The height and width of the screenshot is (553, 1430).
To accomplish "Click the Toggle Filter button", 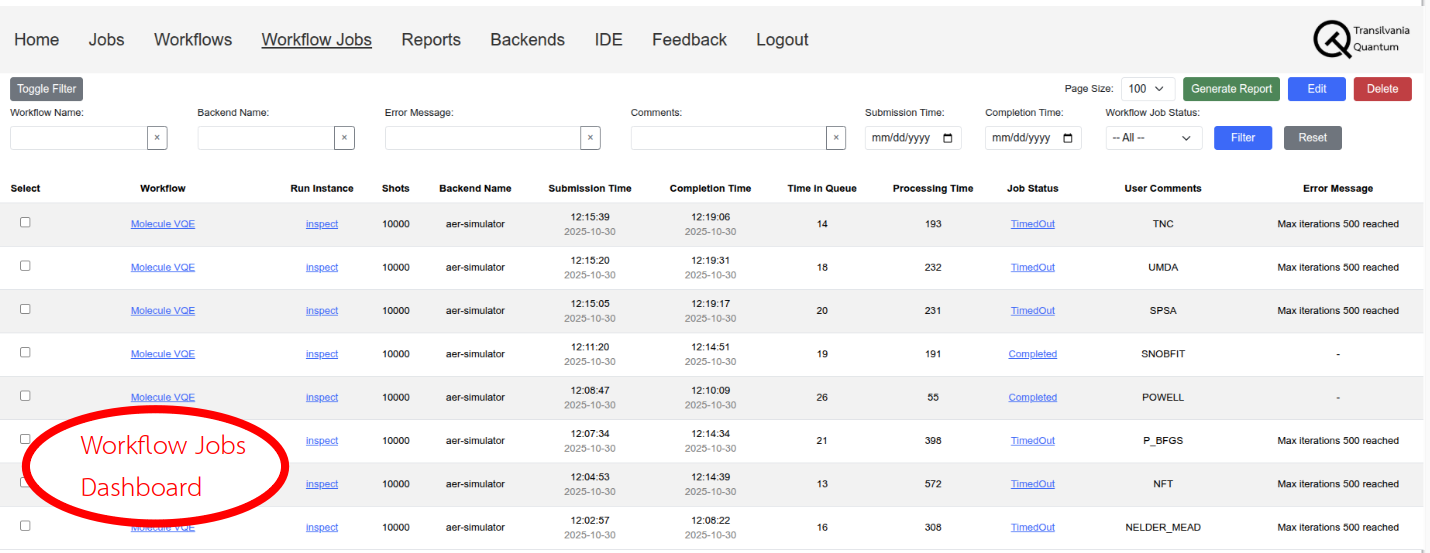I will 46,89.
